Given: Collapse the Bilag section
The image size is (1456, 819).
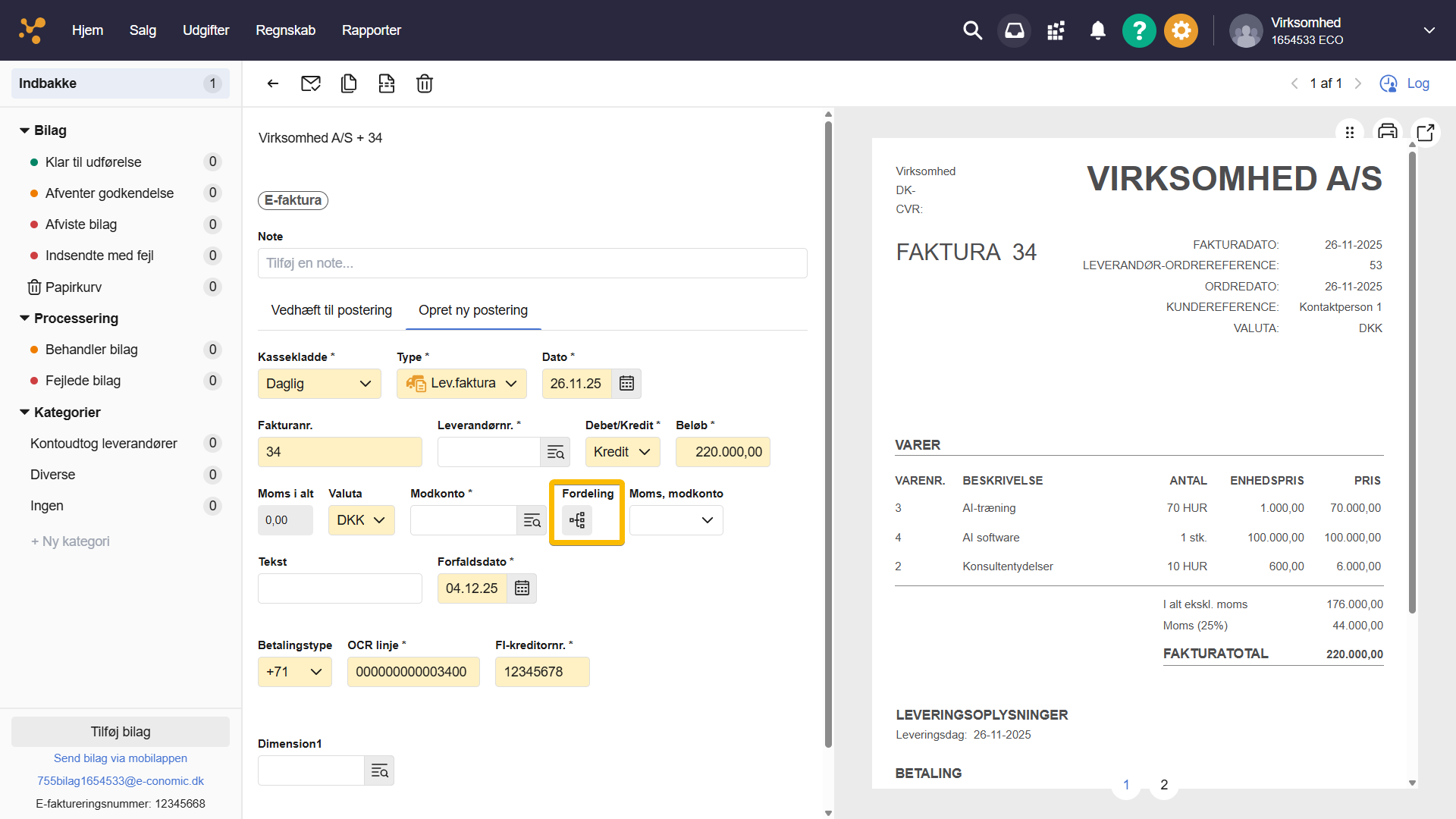Looking at the screenshot, I should point(25,130).
